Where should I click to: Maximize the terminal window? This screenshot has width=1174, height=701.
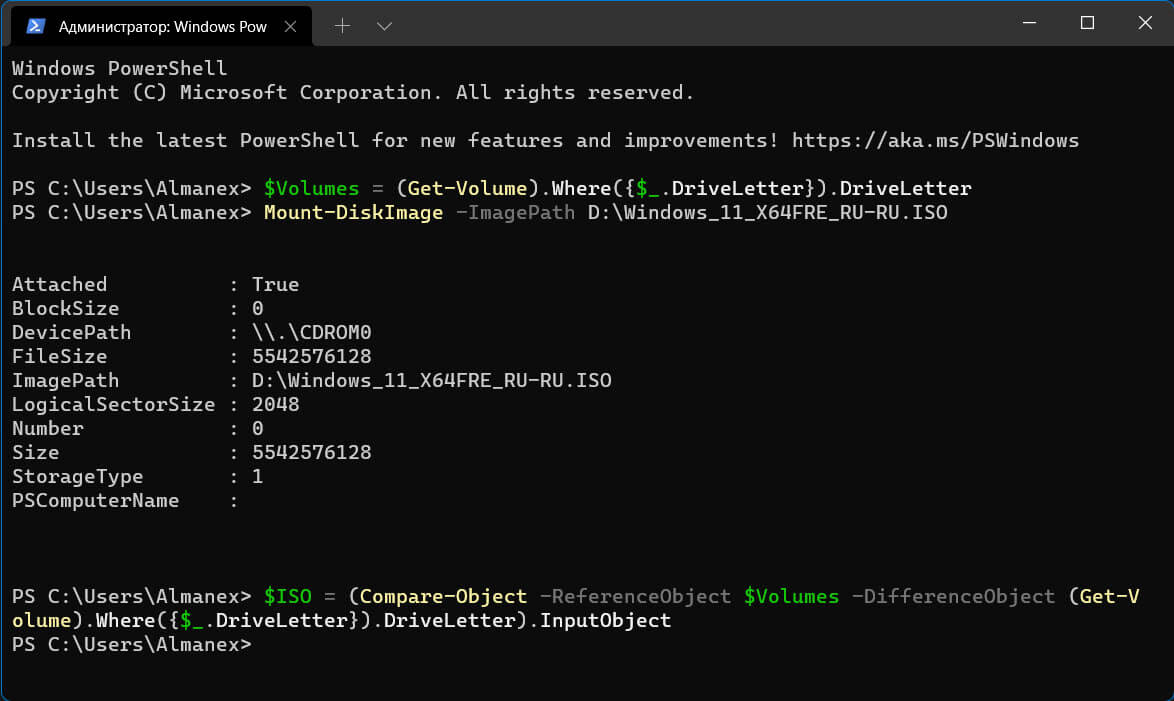(x=1087, y=22)
